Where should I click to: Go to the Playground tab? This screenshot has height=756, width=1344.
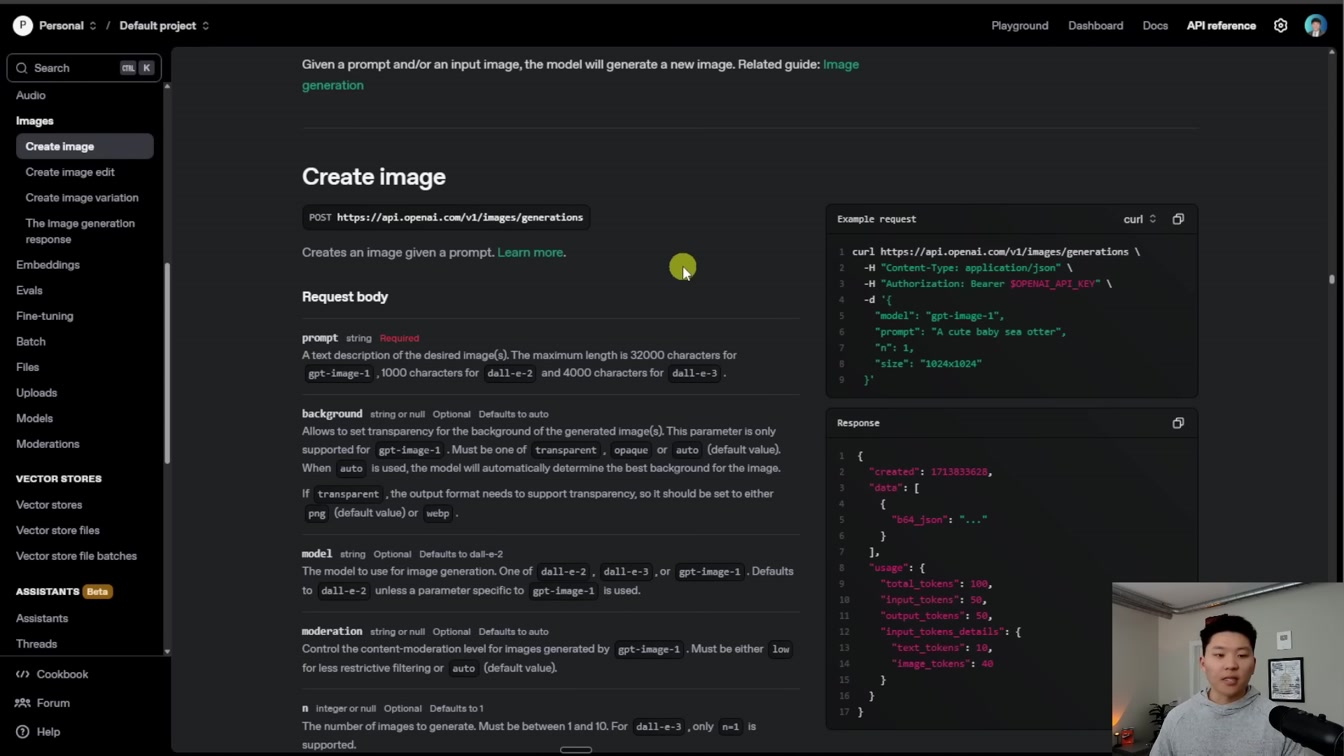point(1020,25)
